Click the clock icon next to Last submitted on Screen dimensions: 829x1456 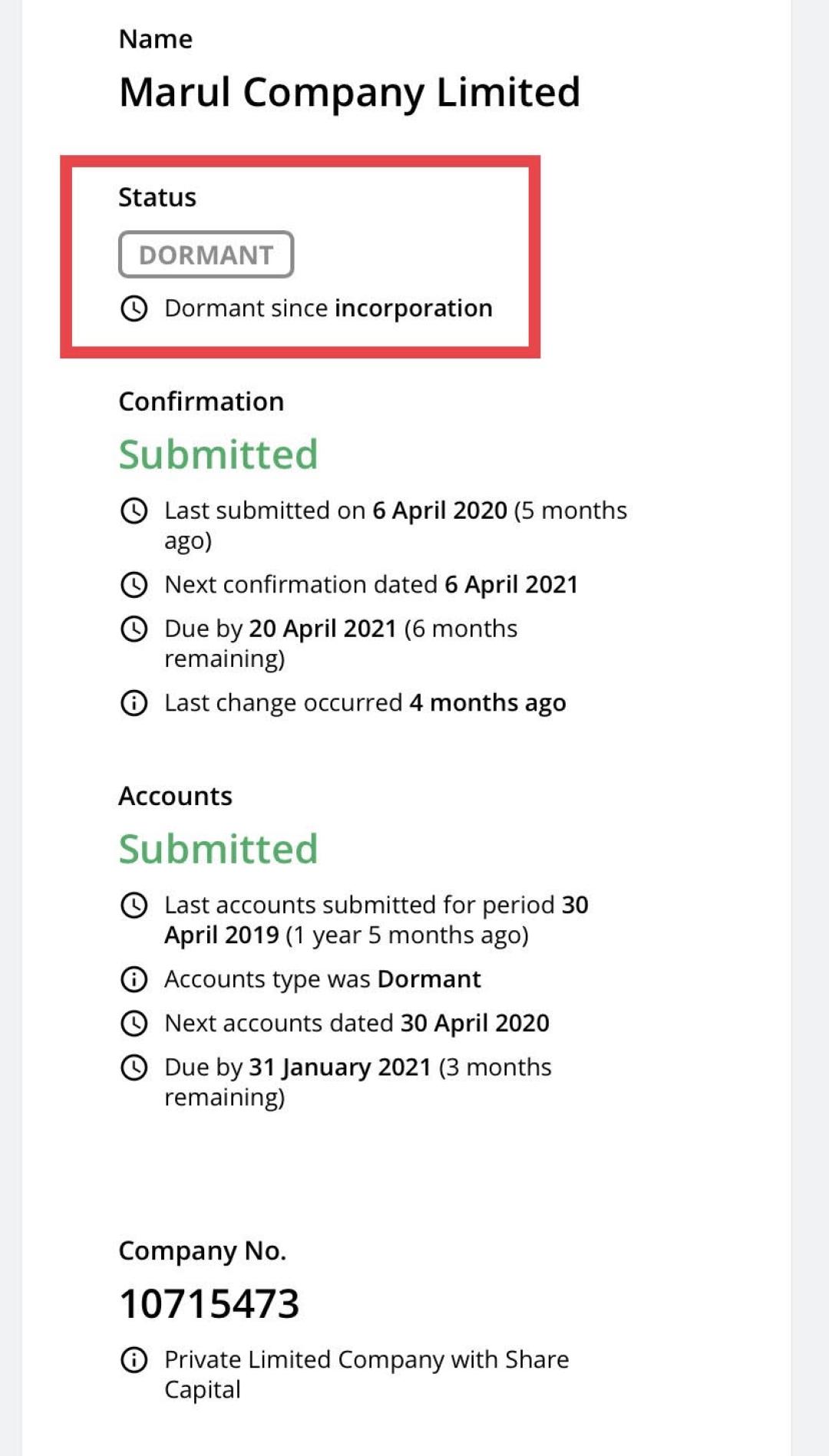coord(134,510)
